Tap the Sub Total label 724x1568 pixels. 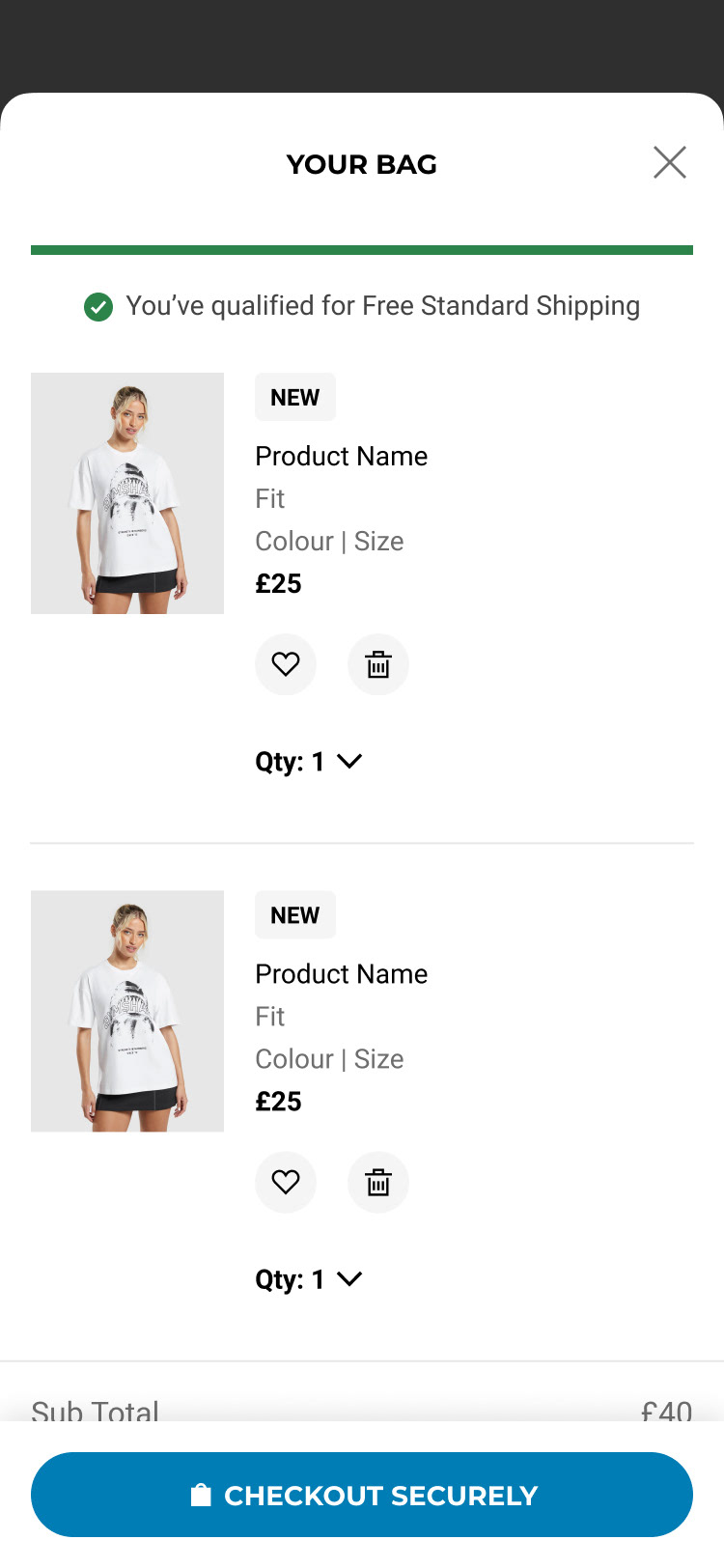coord(95,1411)
